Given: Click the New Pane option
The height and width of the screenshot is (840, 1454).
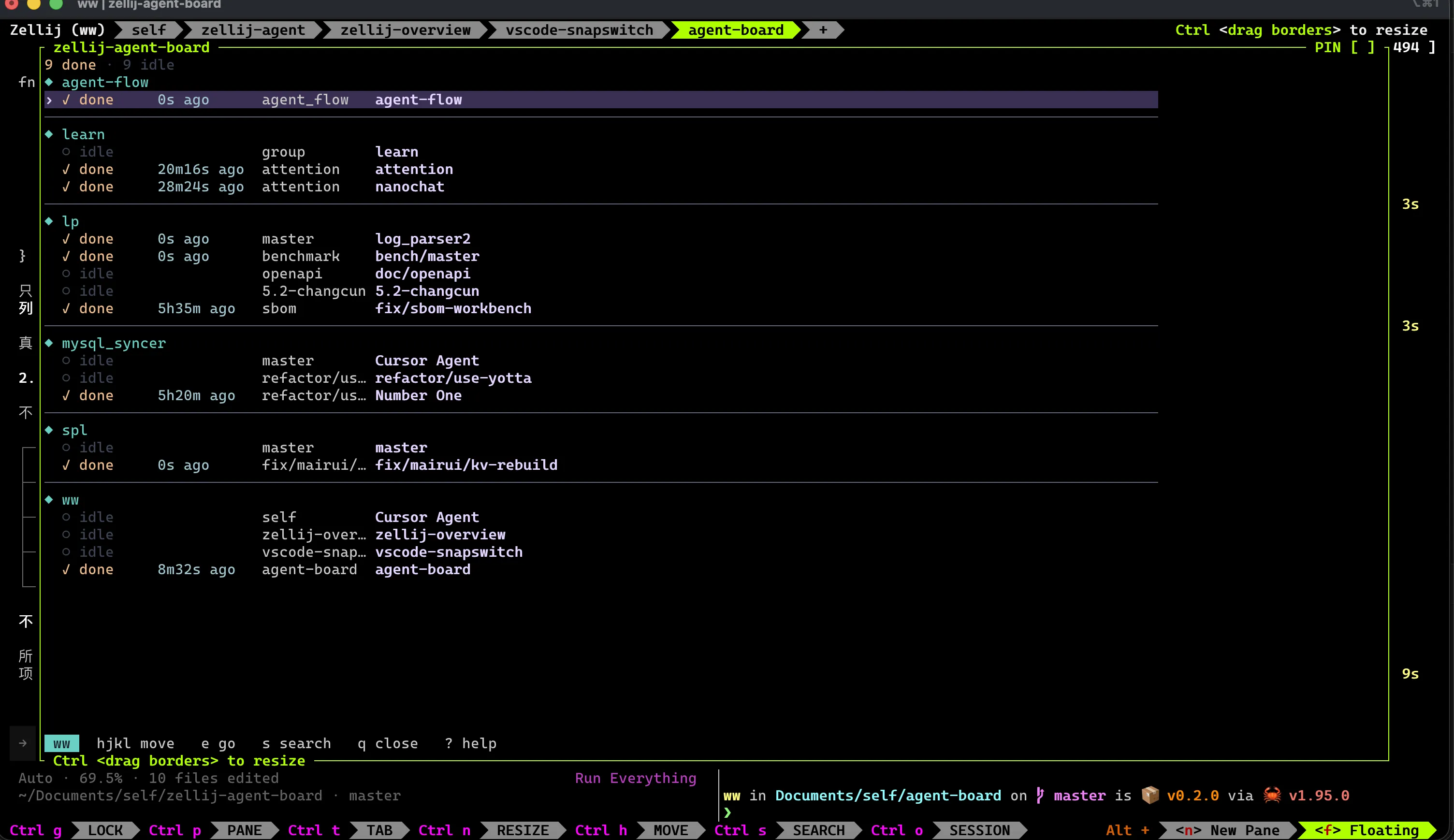Looking at the screenshot, I should pyautogui.click(x=1228, y=831).
